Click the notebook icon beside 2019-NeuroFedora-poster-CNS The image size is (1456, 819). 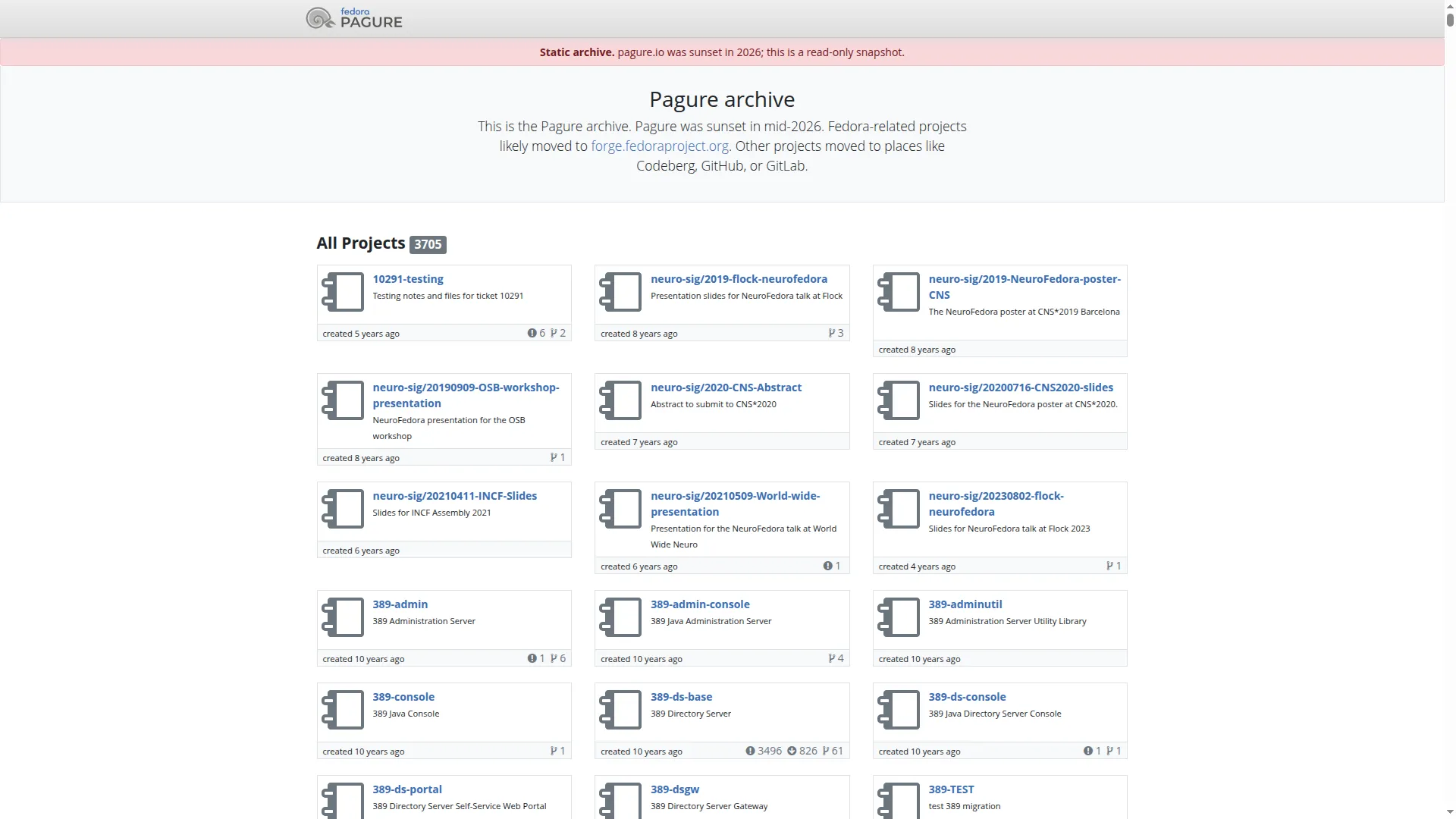pyautogui.click(x=899, y=292)
